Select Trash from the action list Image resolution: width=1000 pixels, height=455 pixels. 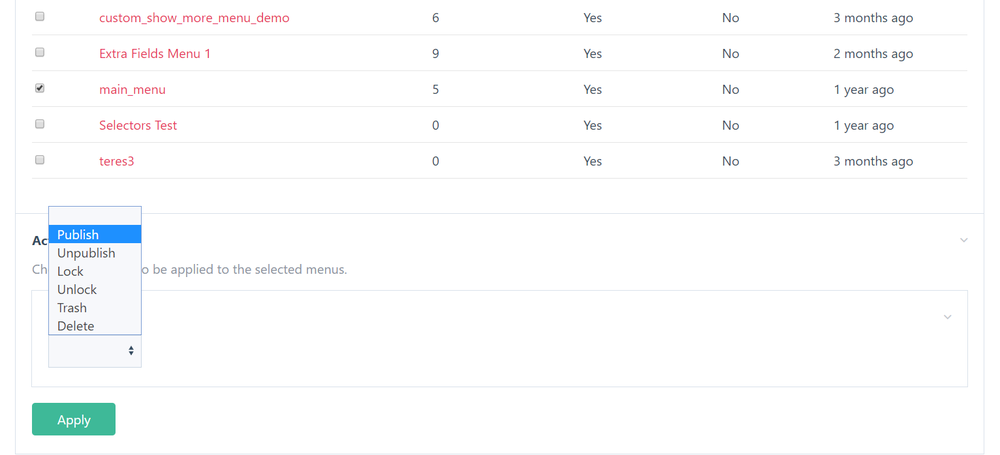(95, 308)
